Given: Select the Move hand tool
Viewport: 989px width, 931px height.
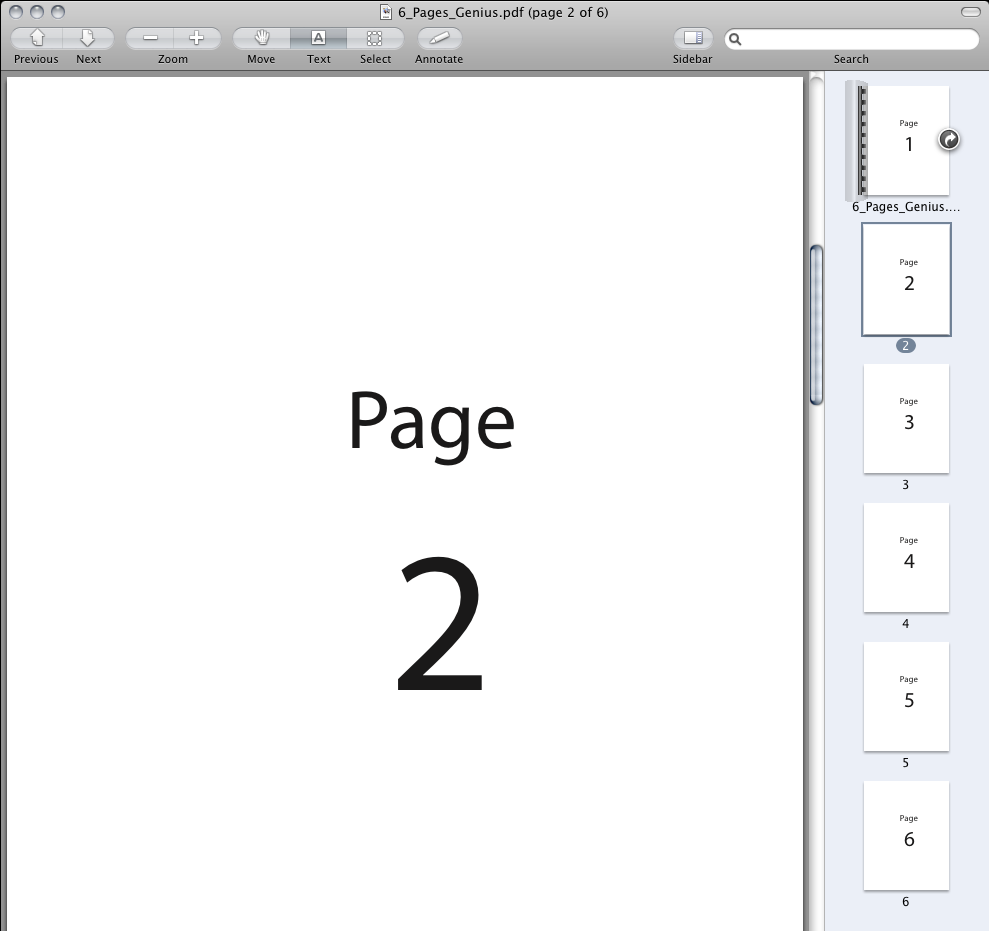Looking at the screenshot, I should pyautogui.click(x=261, y=38).
